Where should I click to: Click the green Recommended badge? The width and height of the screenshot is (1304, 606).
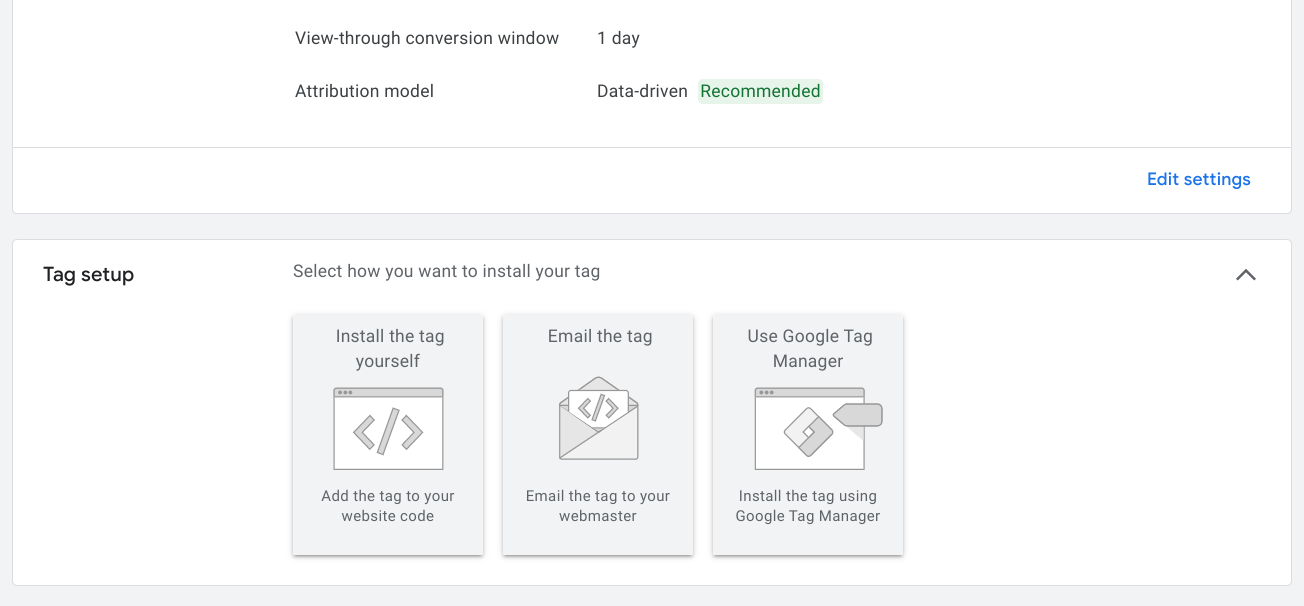pos(760,92)
